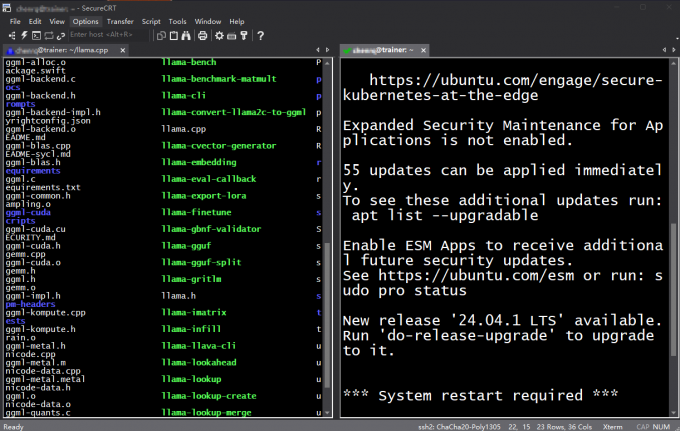Click the llama-finetune entry
This screenshot has height=431, width=680.
[x=196, y=212]
